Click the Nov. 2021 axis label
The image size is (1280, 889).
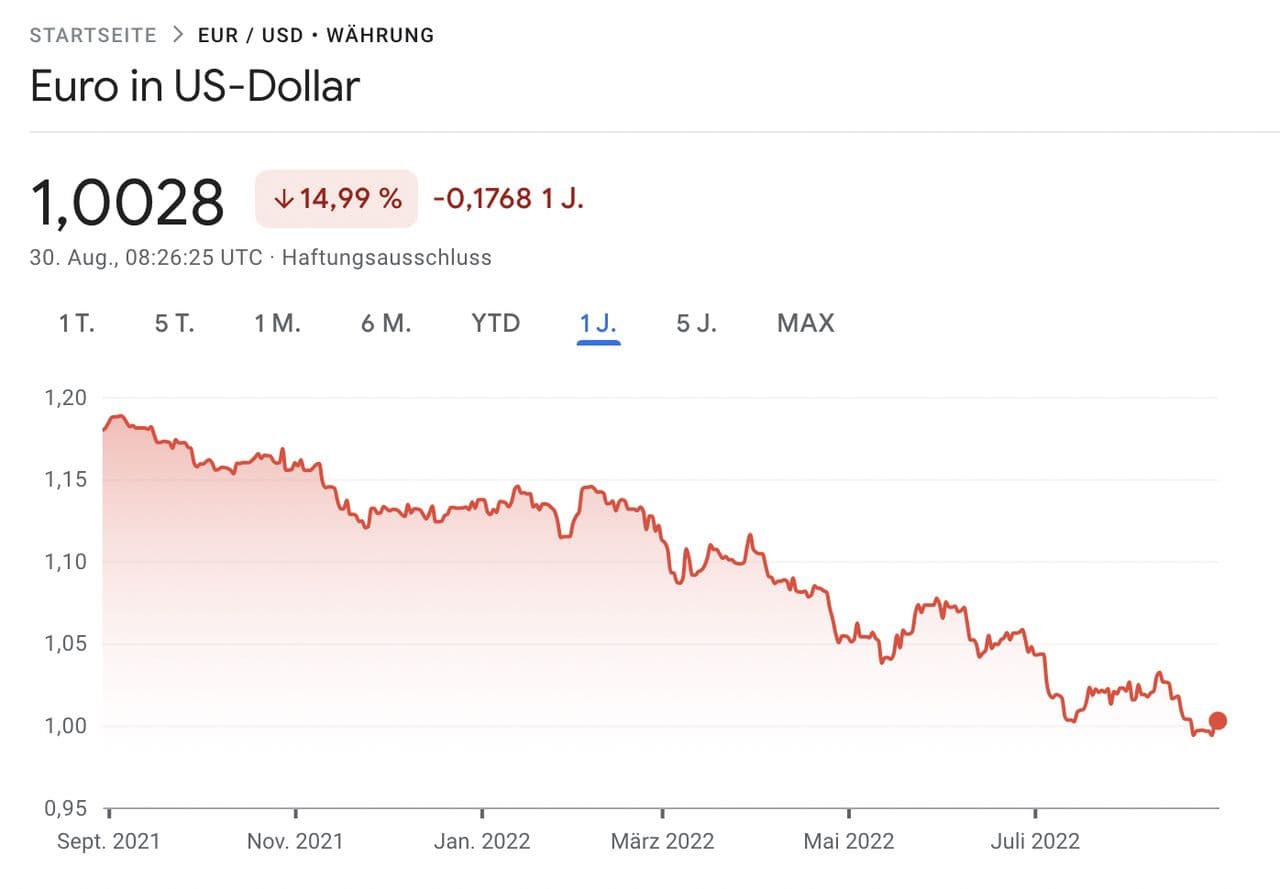[x=295, y=841]
